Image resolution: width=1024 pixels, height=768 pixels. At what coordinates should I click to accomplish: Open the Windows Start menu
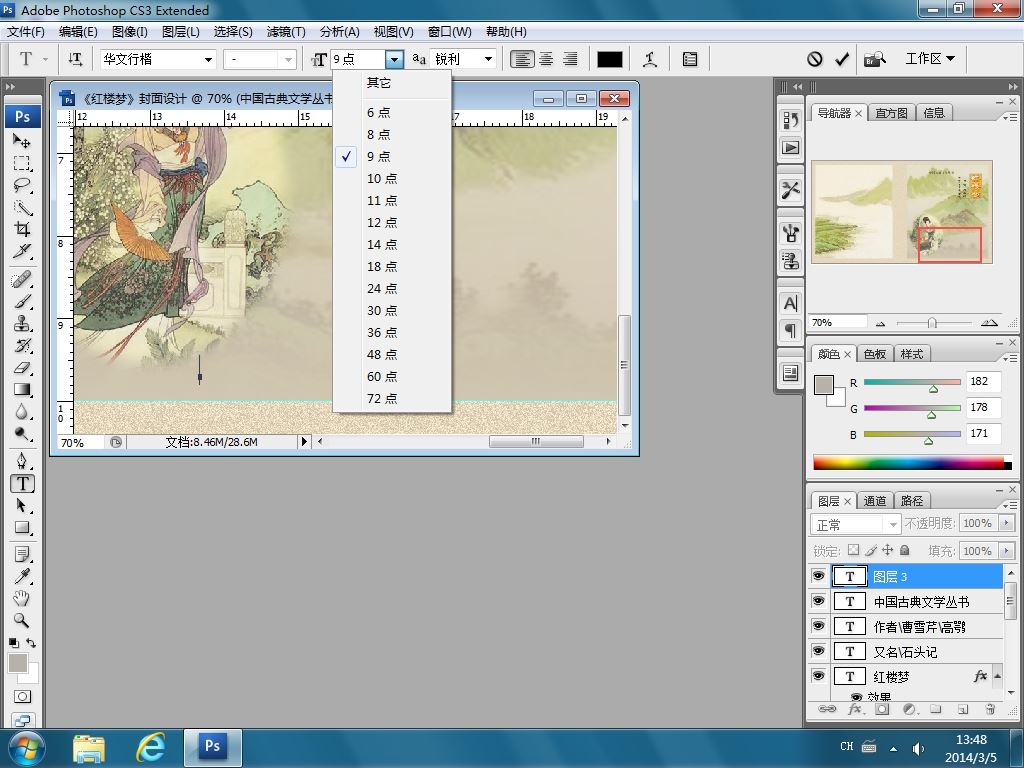pyautogui.click(x=25, y=748)
